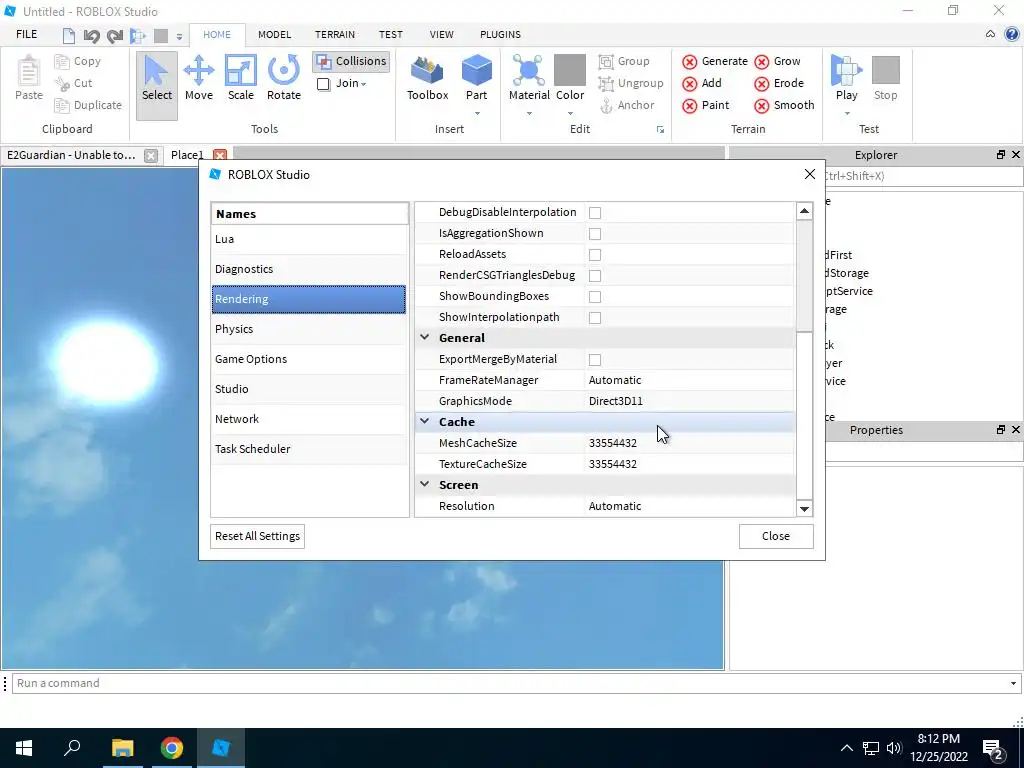
Task: Start Play test mode
Action: tap(846, 78)
